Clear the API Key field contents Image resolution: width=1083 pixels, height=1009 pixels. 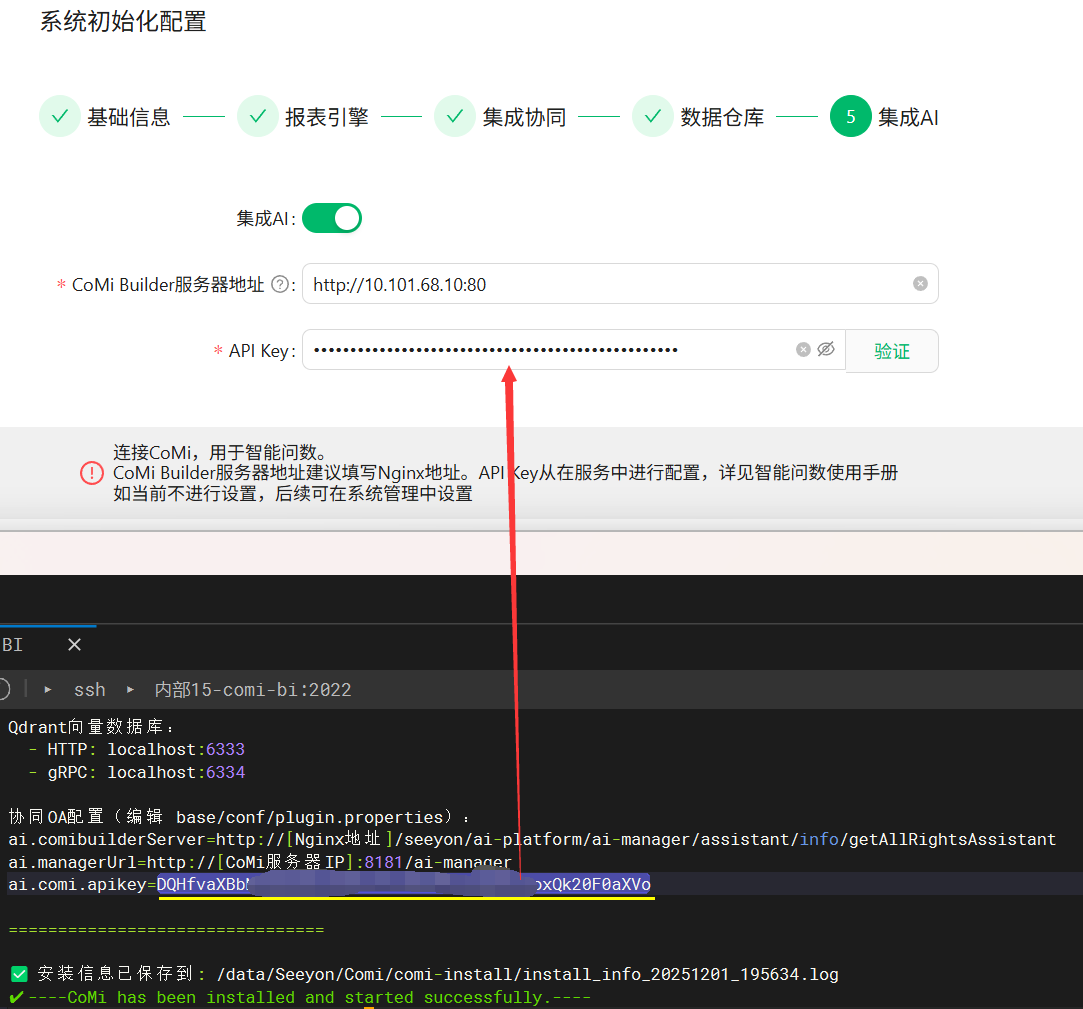[x=803, y=350]
